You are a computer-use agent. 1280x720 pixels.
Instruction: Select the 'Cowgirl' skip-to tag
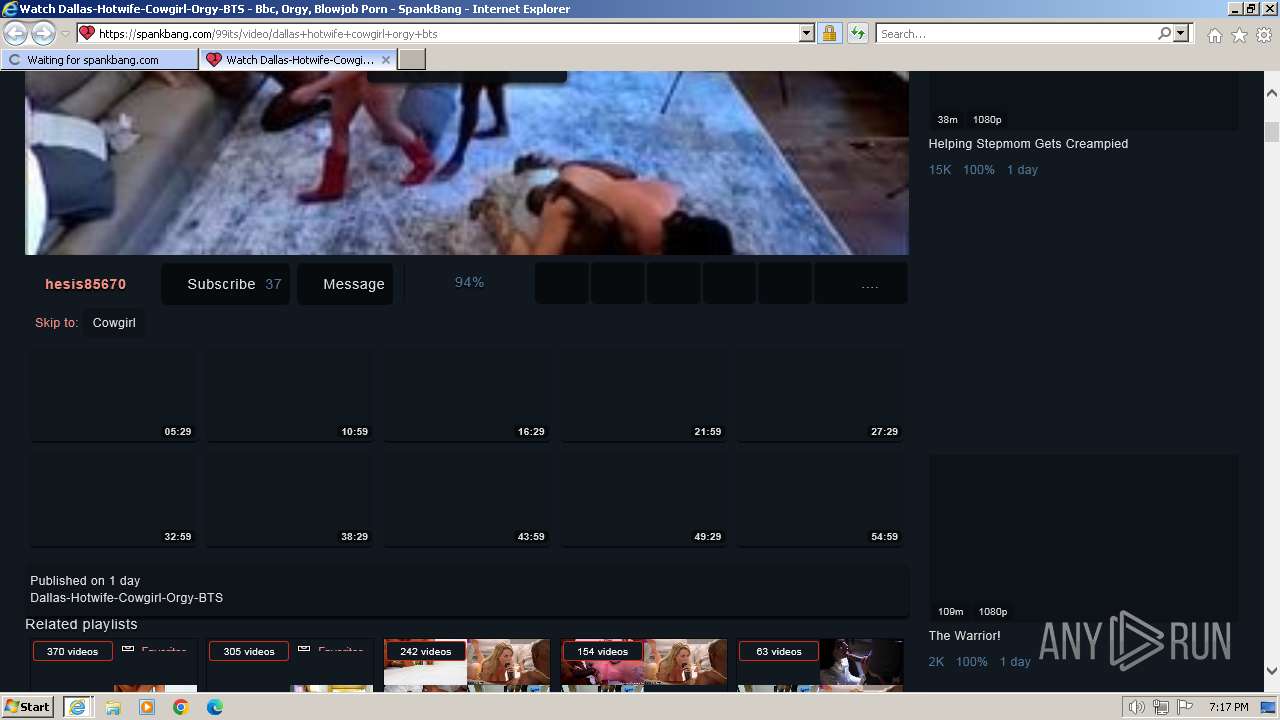[114, 323]
